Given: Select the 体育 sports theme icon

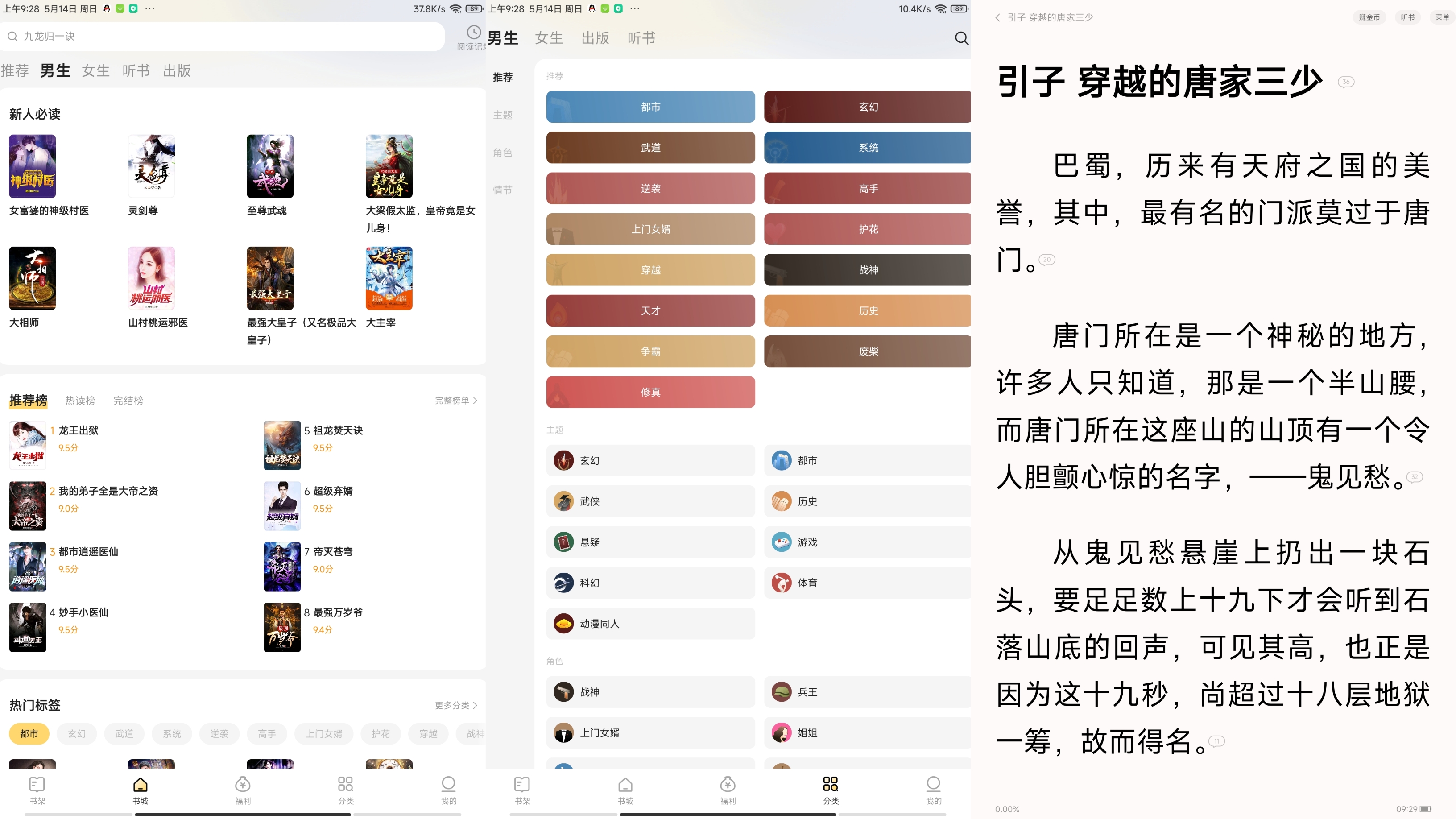Looking at the screenshot, I should pos(782,583).
